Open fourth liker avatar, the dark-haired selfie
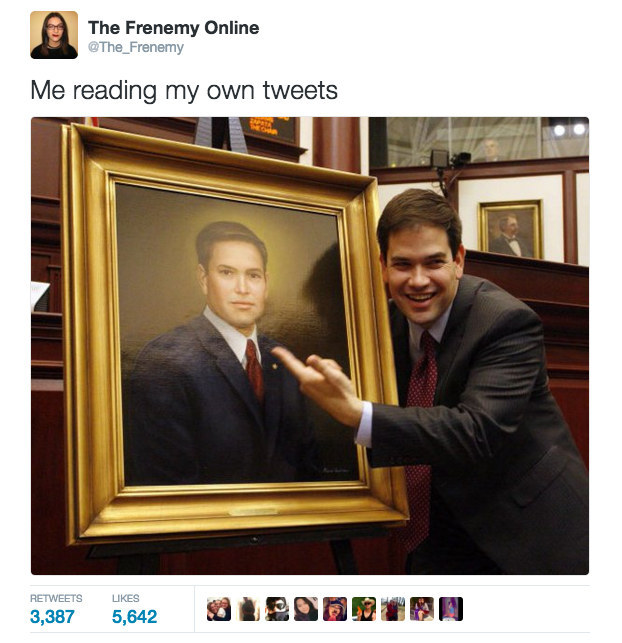Screen dimensions: 622x643 pyautogui.click(x=306, y=609)
